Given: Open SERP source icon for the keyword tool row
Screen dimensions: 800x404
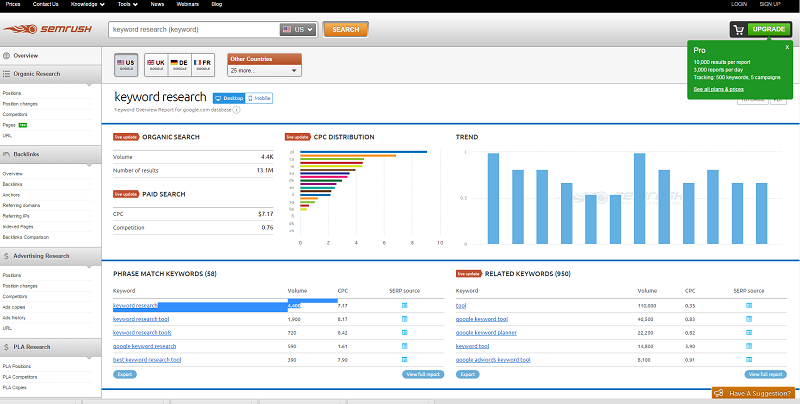Looking at the screenshot, I should (749, 346).
